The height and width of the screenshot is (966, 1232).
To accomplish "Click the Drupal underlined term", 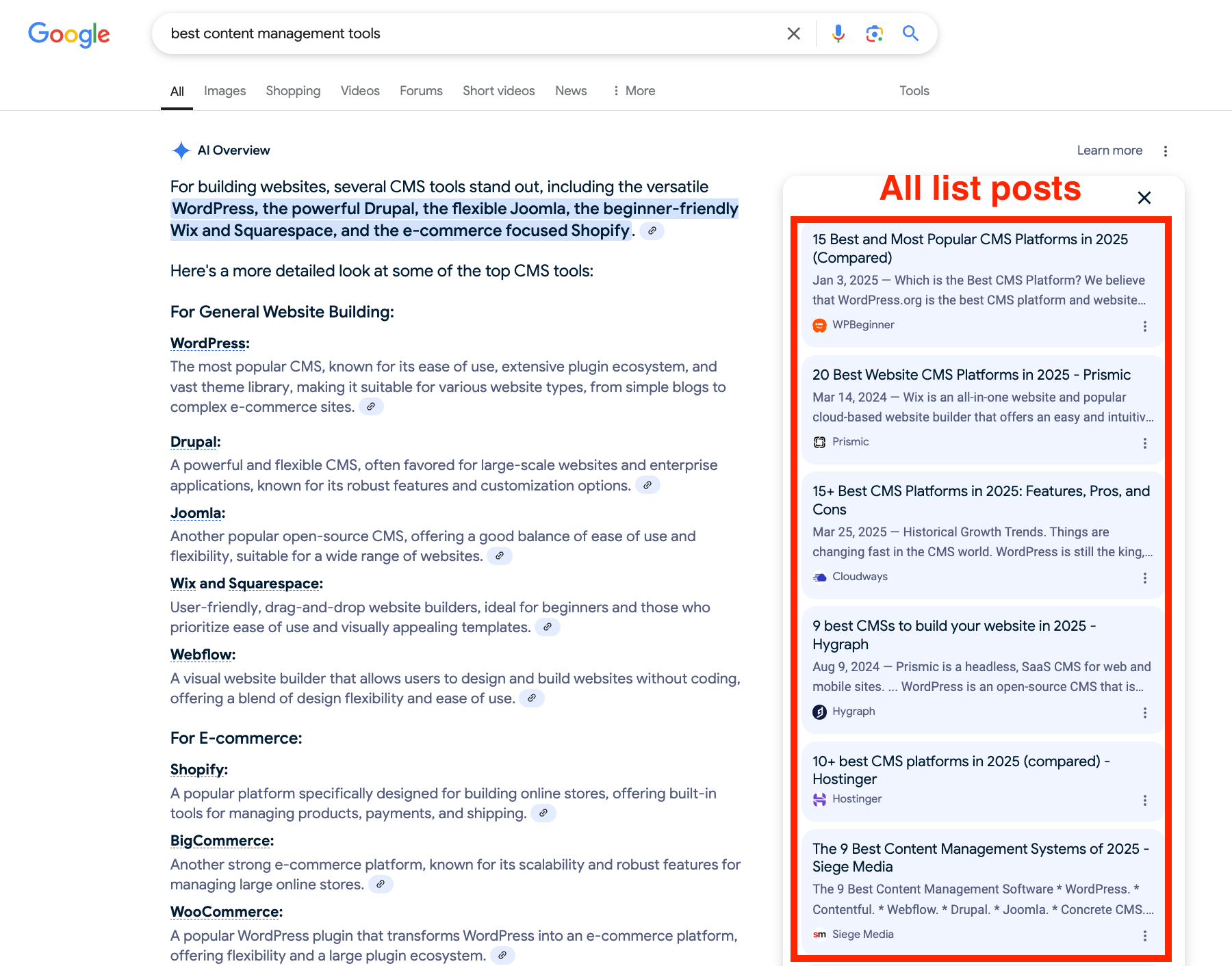I will [x=194, y=442].
